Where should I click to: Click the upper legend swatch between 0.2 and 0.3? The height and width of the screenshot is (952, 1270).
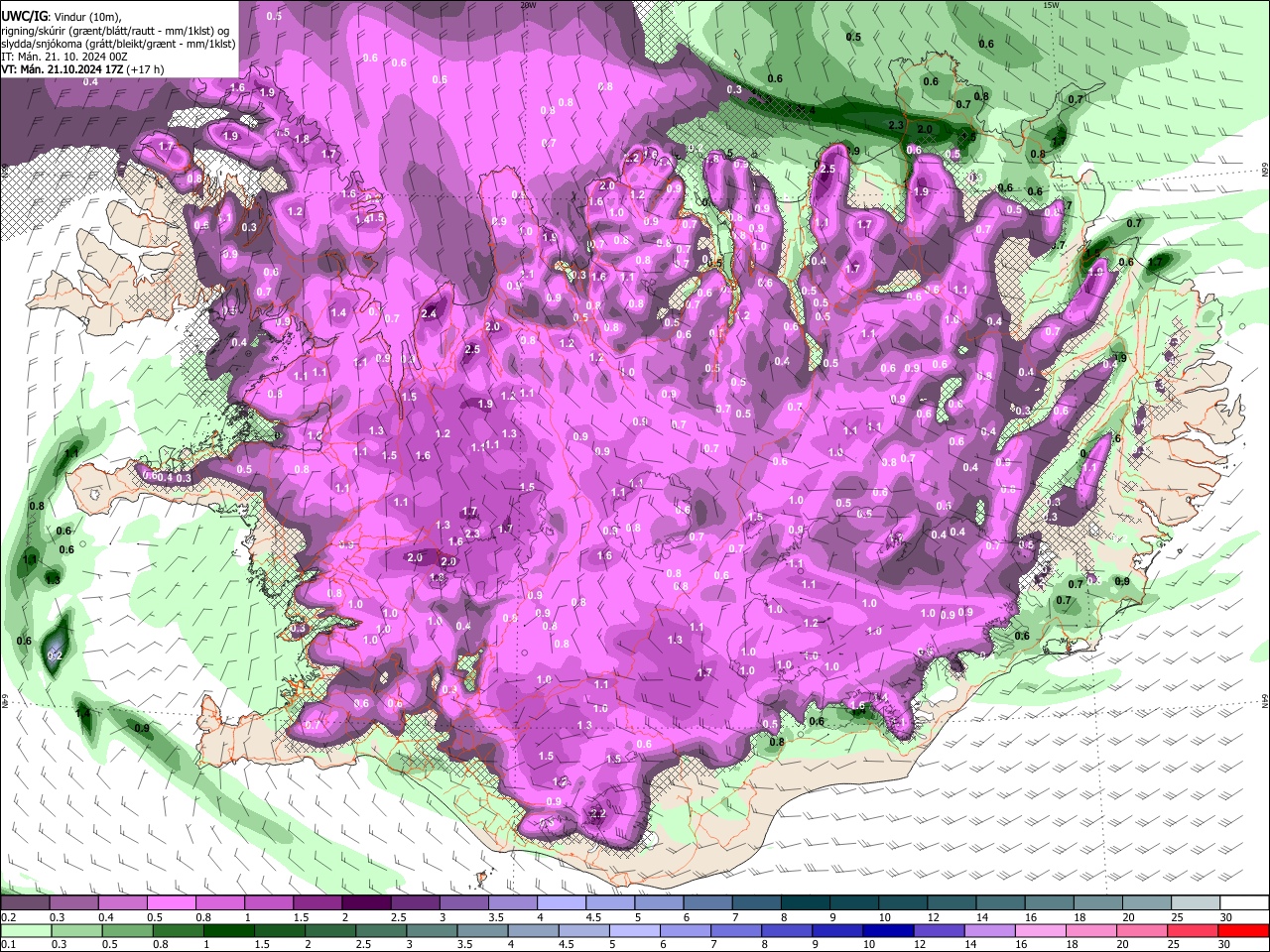[x=25, y=903]
